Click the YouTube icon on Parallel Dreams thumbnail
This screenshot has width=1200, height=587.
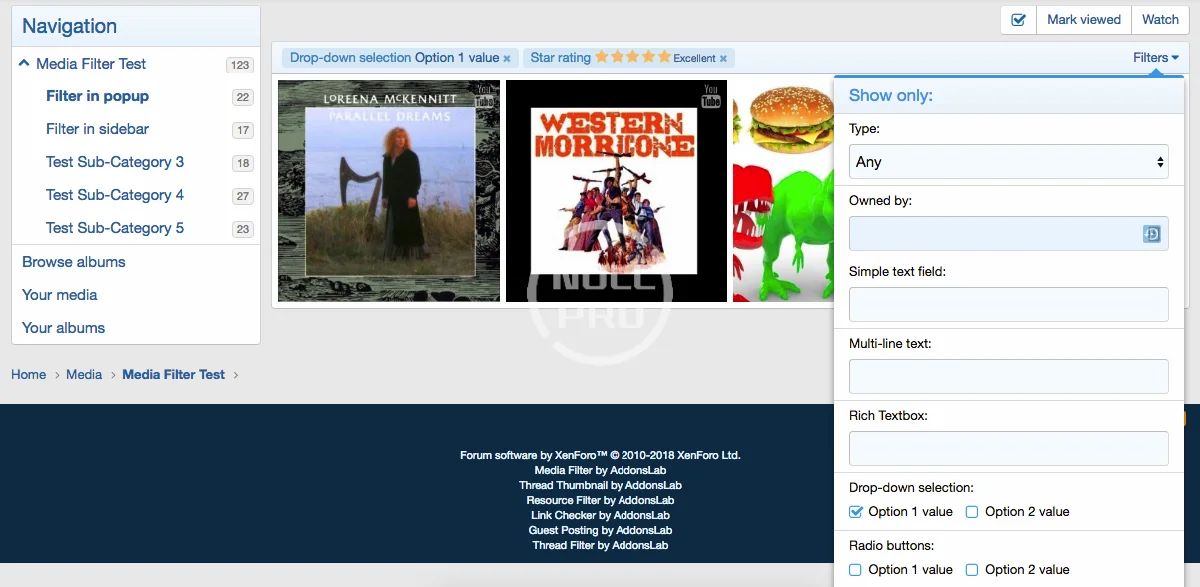(x=486, y=95)
